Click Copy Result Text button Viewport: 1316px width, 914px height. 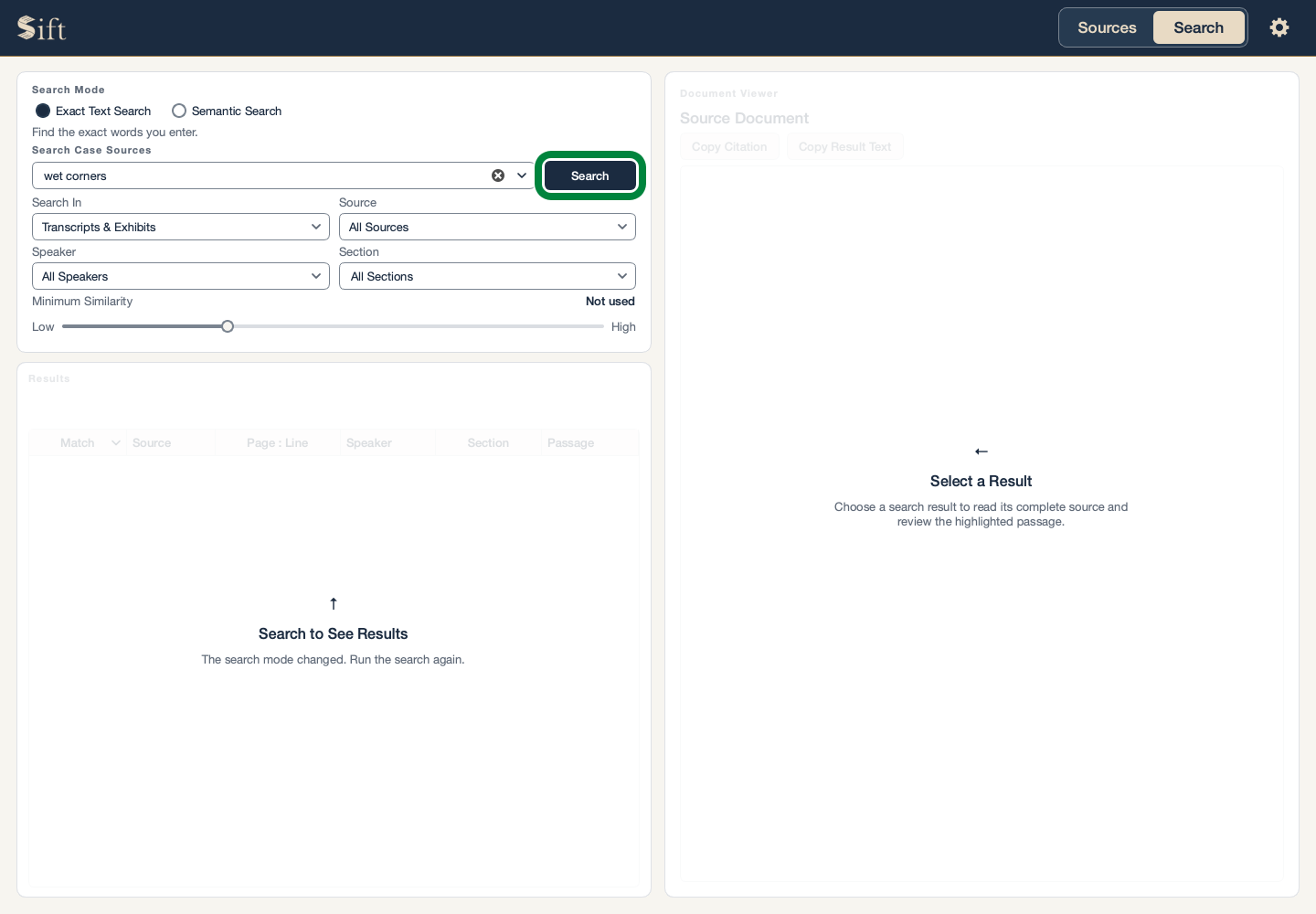tap(844, 146)
